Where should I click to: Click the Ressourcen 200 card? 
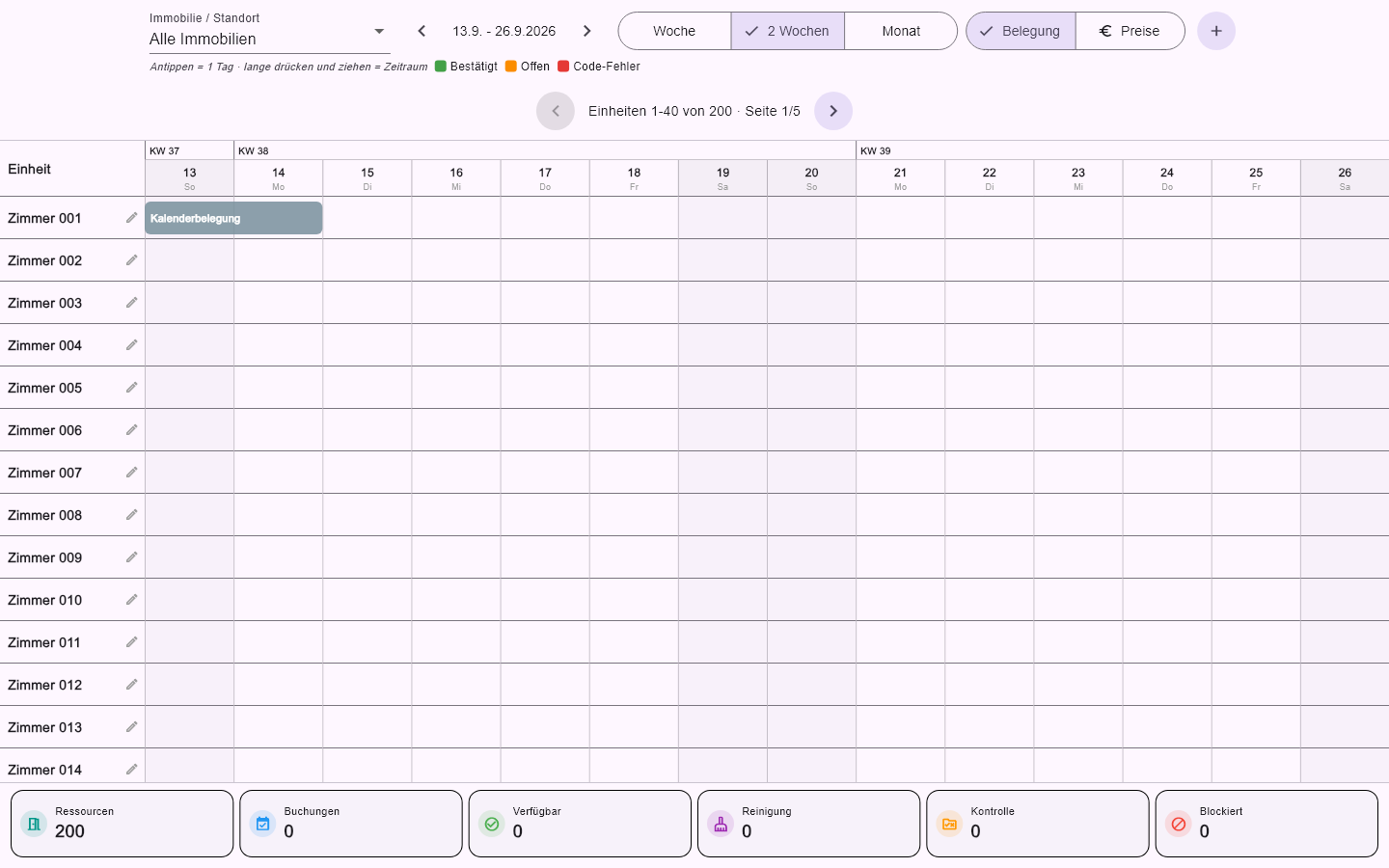(123, 824)
